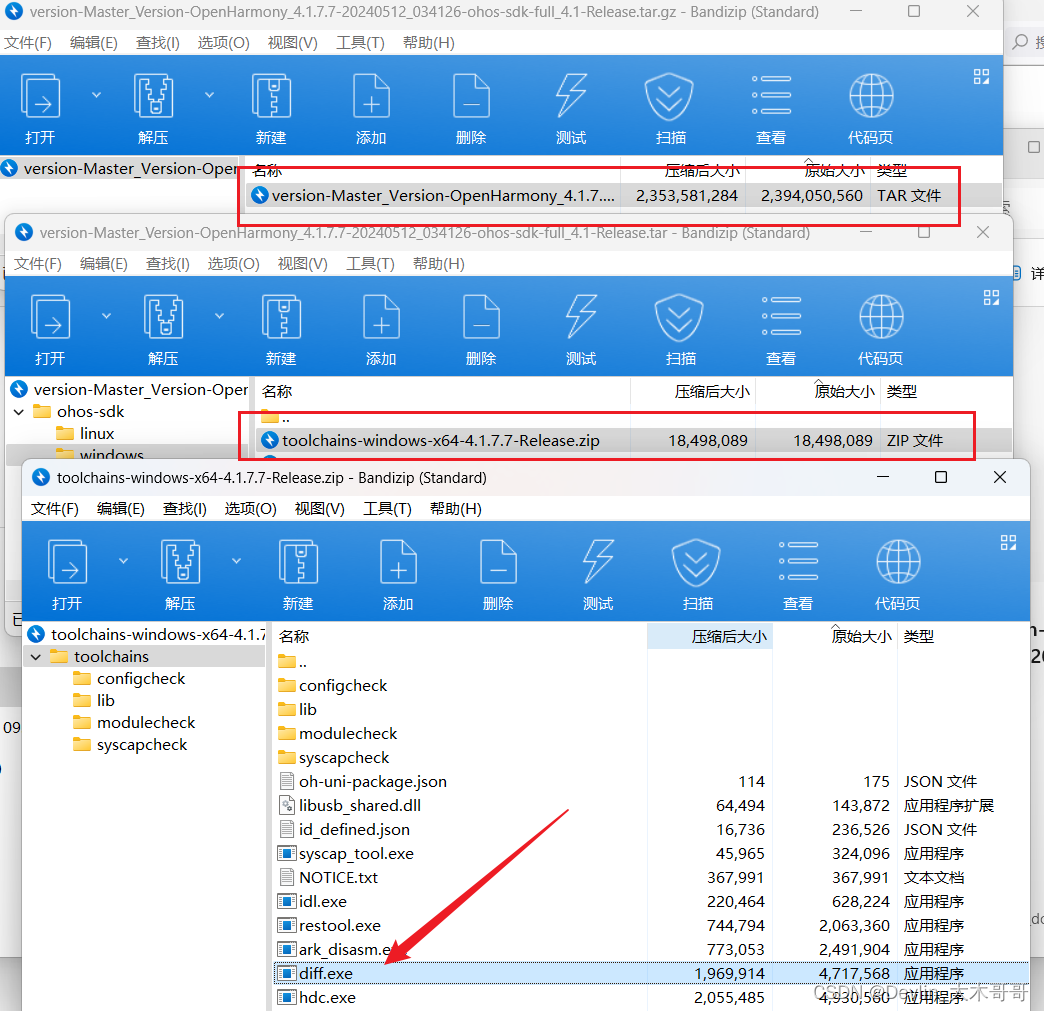
Task: Click the 打开 (Open) icon in the tar window
Action: pyautogui.click(x=50, y=327)
